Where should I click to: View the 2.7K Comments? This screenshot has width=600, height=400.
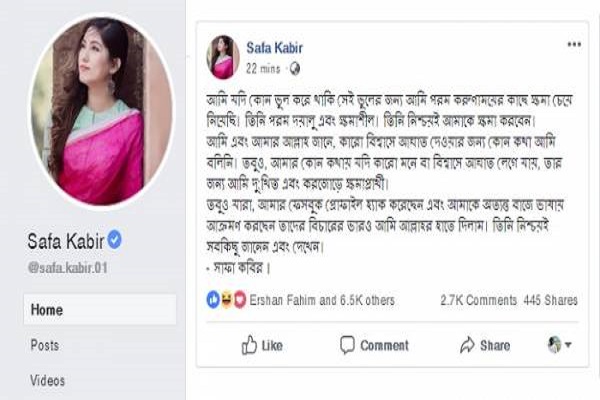476,299
